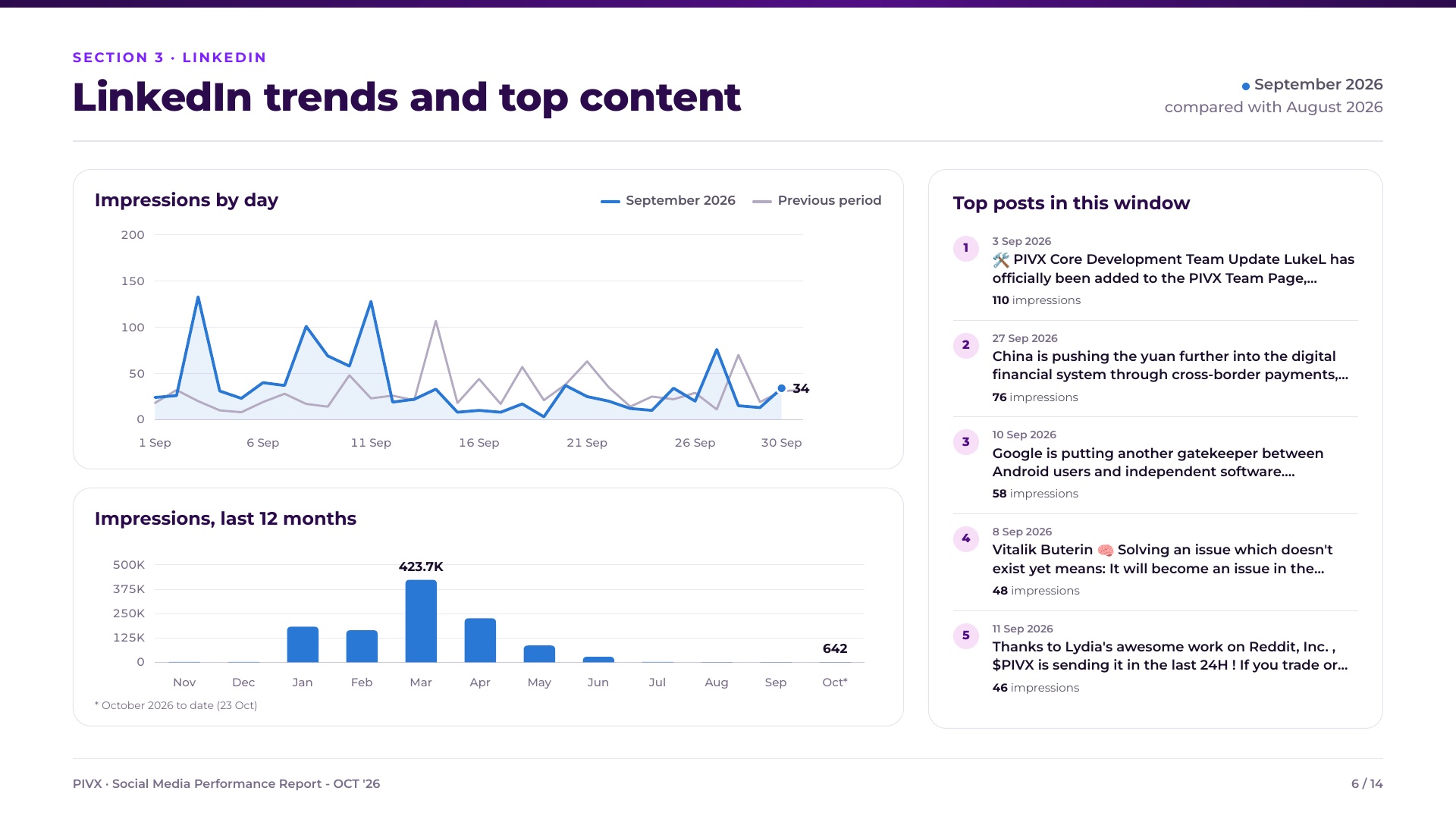
Task: Click the 34 end value on the daily chart
Action: 801,389
